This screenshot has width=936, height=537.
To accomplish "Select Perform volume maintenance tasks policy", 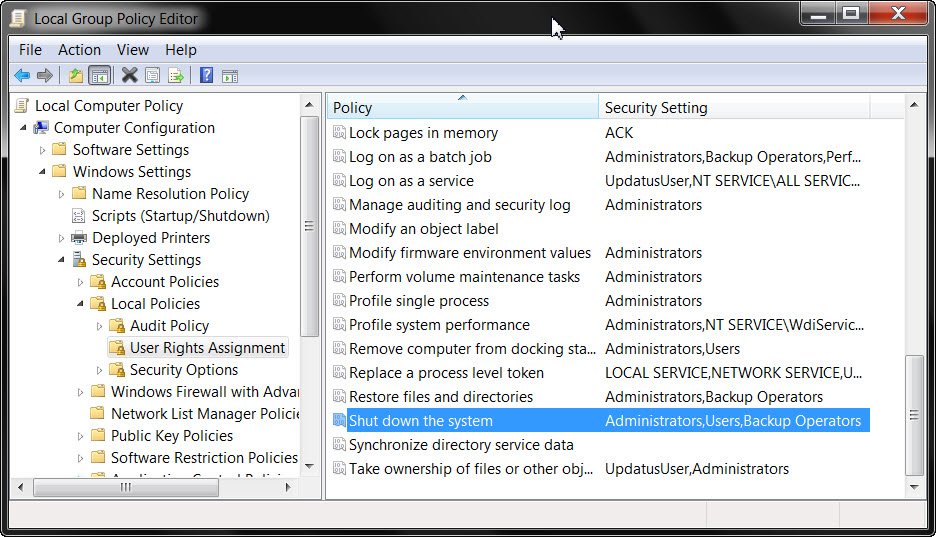I will (464, 276).
